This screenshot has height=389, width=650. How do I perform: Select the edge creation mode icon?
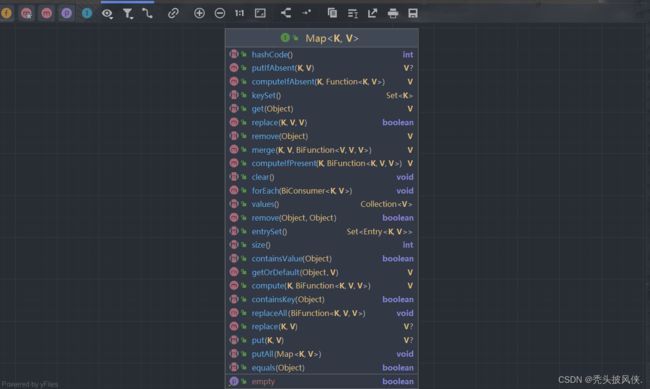[148, 14]
